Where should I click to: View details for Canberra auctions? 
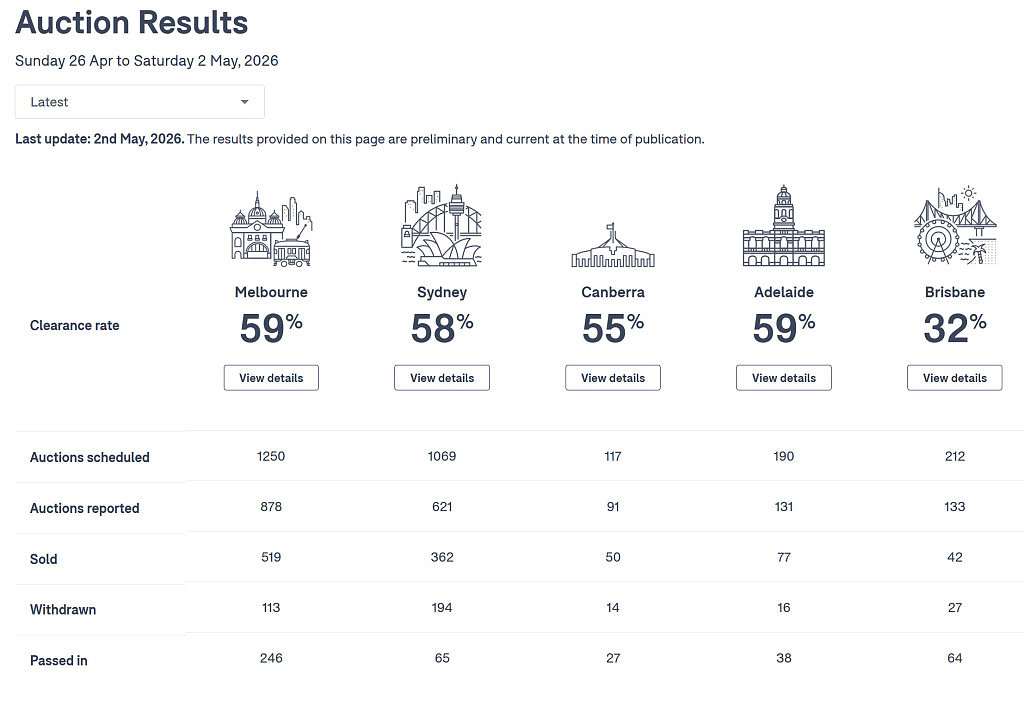pyautogui.click(x=613, y=378)
